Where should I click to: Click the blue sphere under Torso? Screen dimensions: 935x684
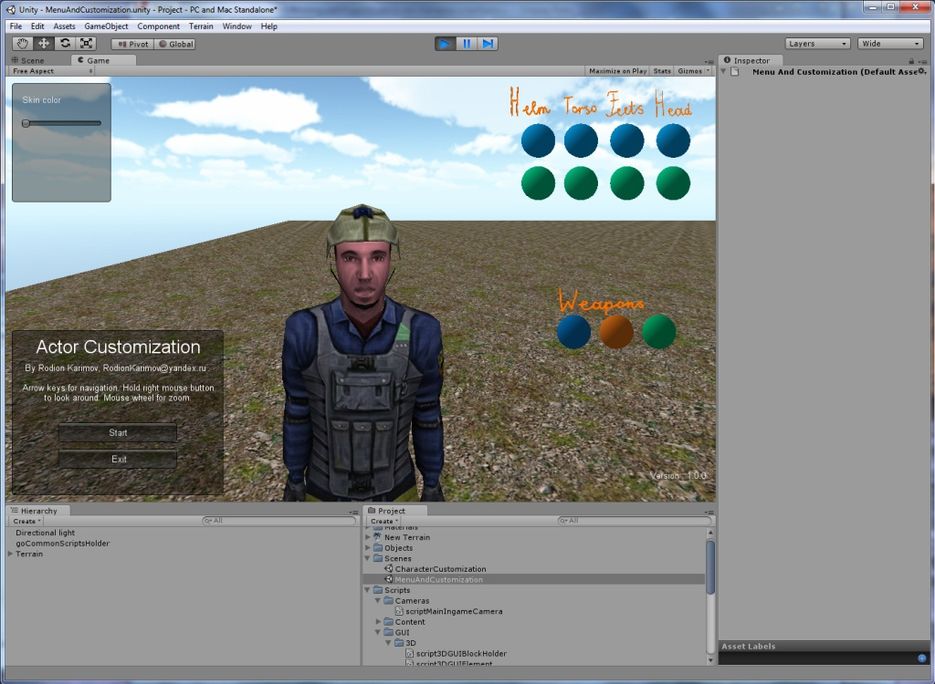[581, 141]
